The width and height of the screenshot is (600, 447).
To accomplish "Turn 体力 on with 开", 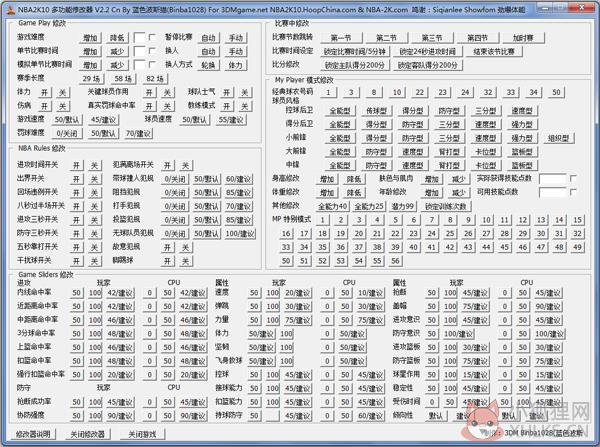I will (45, 93).
